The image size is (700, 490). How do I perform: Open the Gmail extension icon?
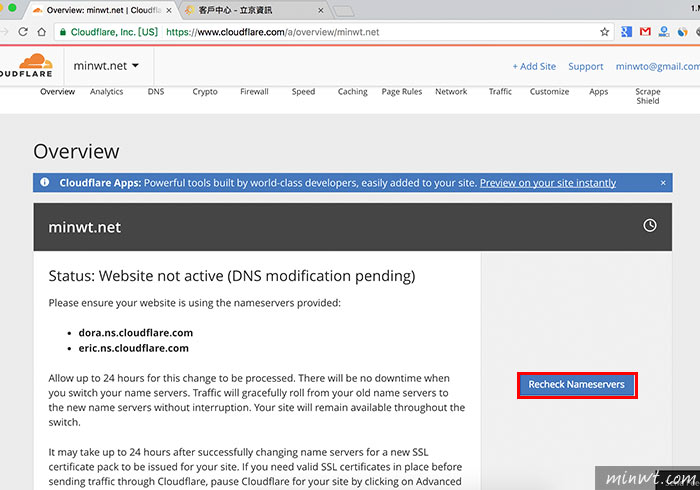[x=645, y=32]
